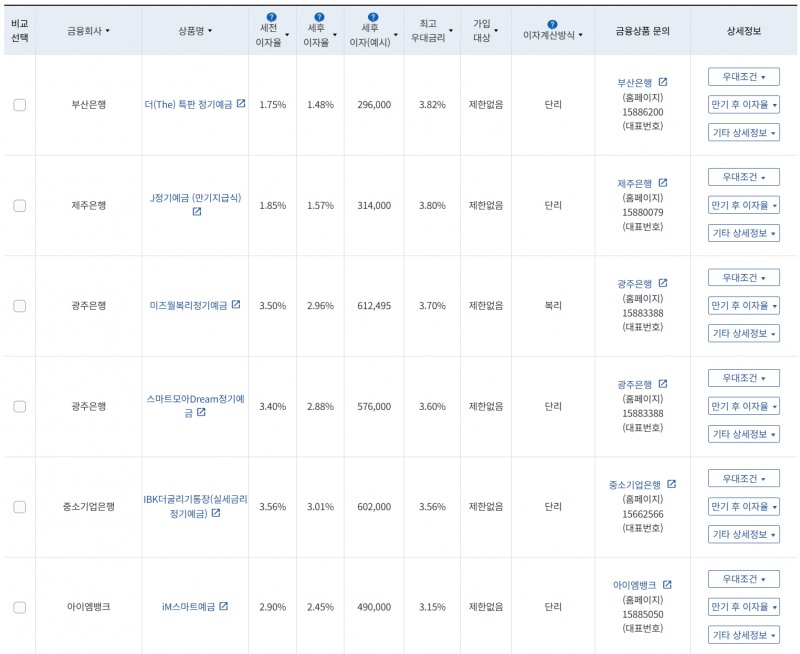
Task: Expand 기타 상세정보 for 제주은행
Action: pos(743,233)
